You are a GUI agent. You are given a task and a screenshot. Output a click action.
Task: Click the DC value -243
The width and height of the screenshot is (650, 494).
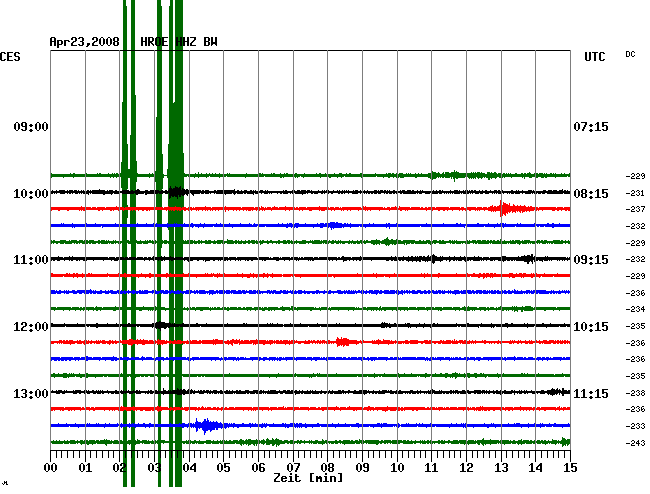tap(635, 443)
